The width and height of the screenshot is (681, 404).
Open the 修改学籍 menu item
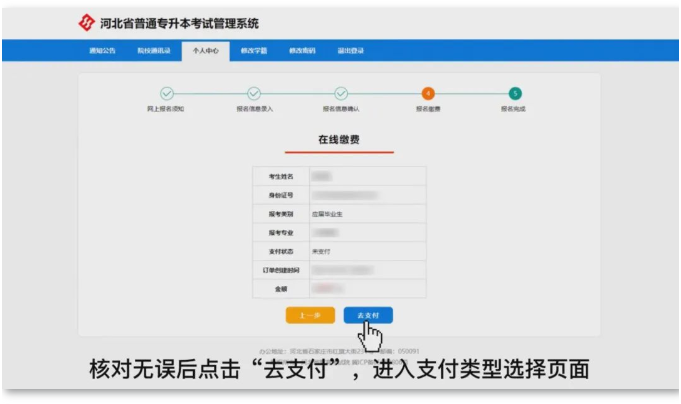(253, 50)
